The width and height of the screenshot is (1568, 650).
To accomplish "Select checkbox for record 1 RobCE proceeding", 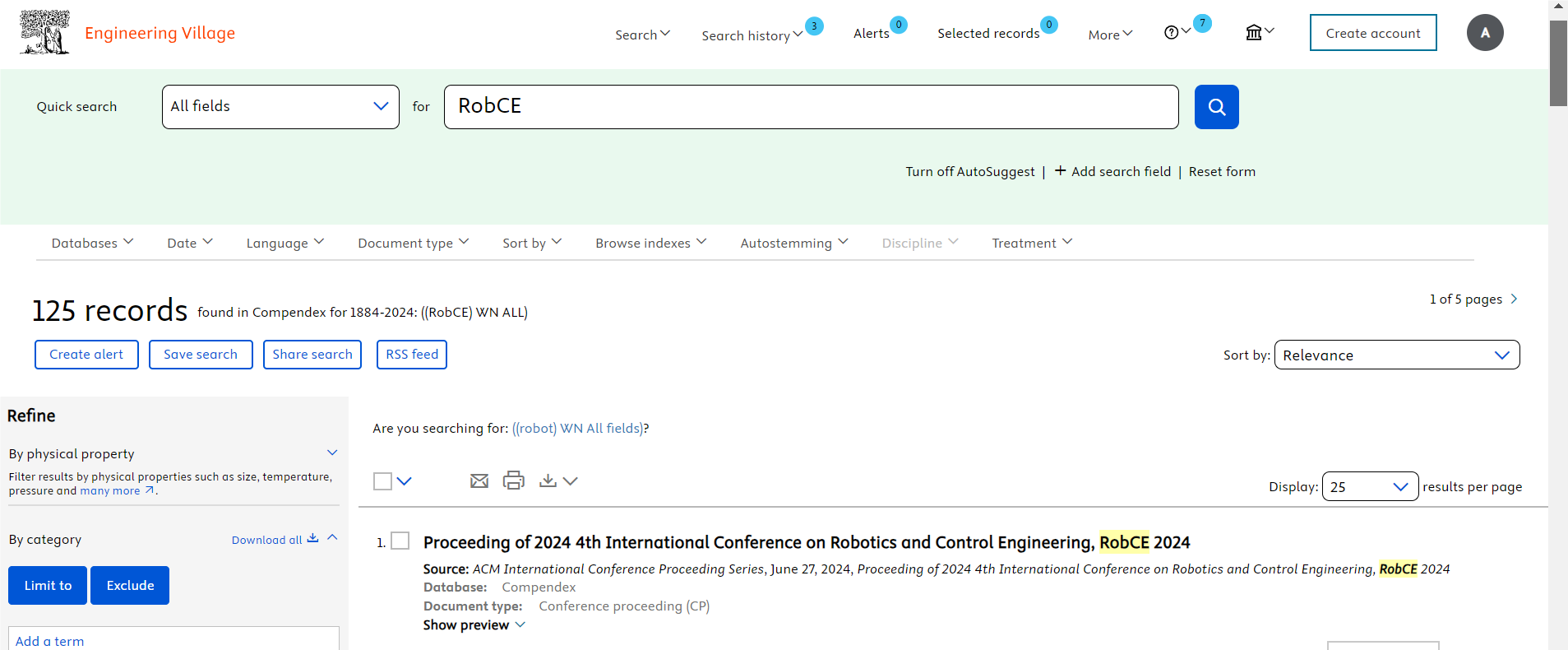I will click(x=400, y=541).
